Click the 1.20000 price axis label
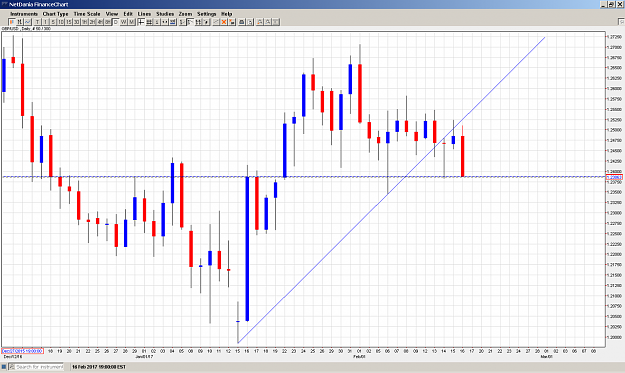625x373 pixels. (x=614, y=337)
